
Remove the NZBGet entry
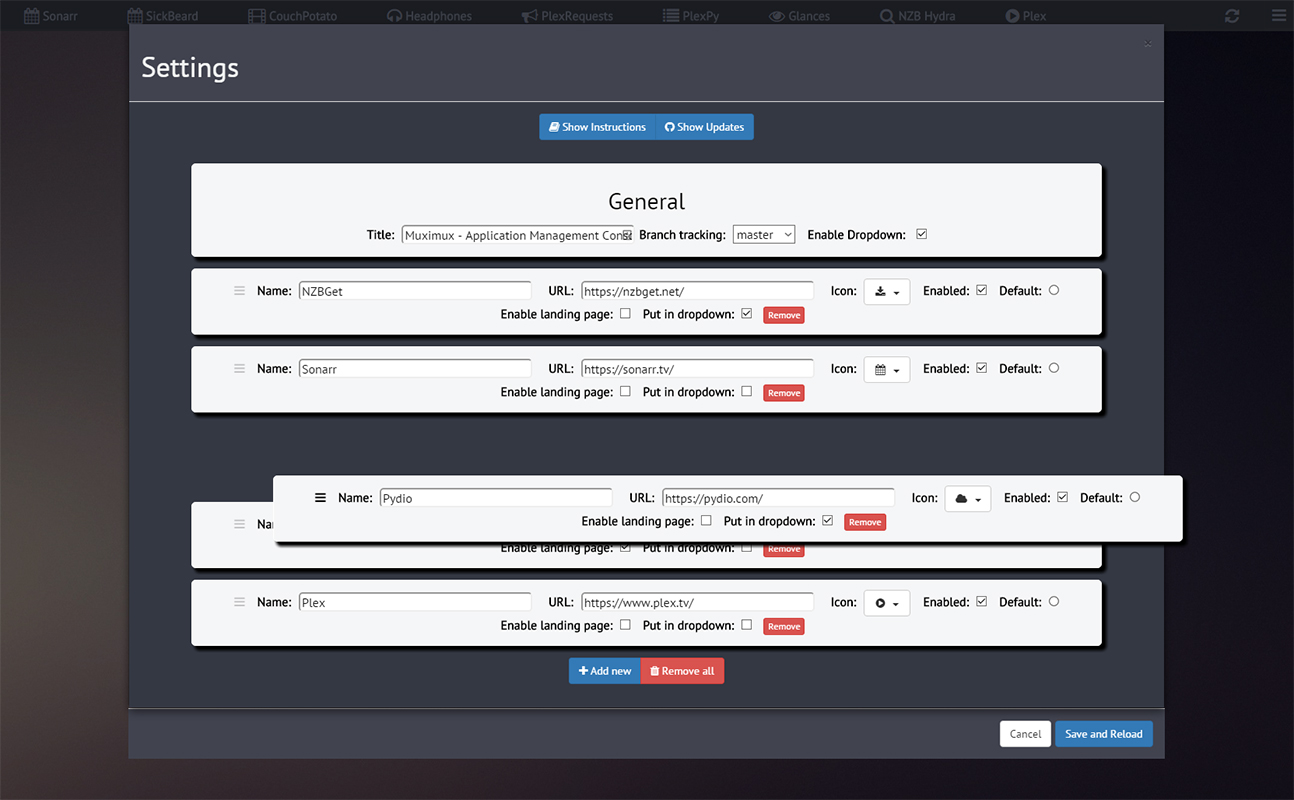tap(784, 315)
